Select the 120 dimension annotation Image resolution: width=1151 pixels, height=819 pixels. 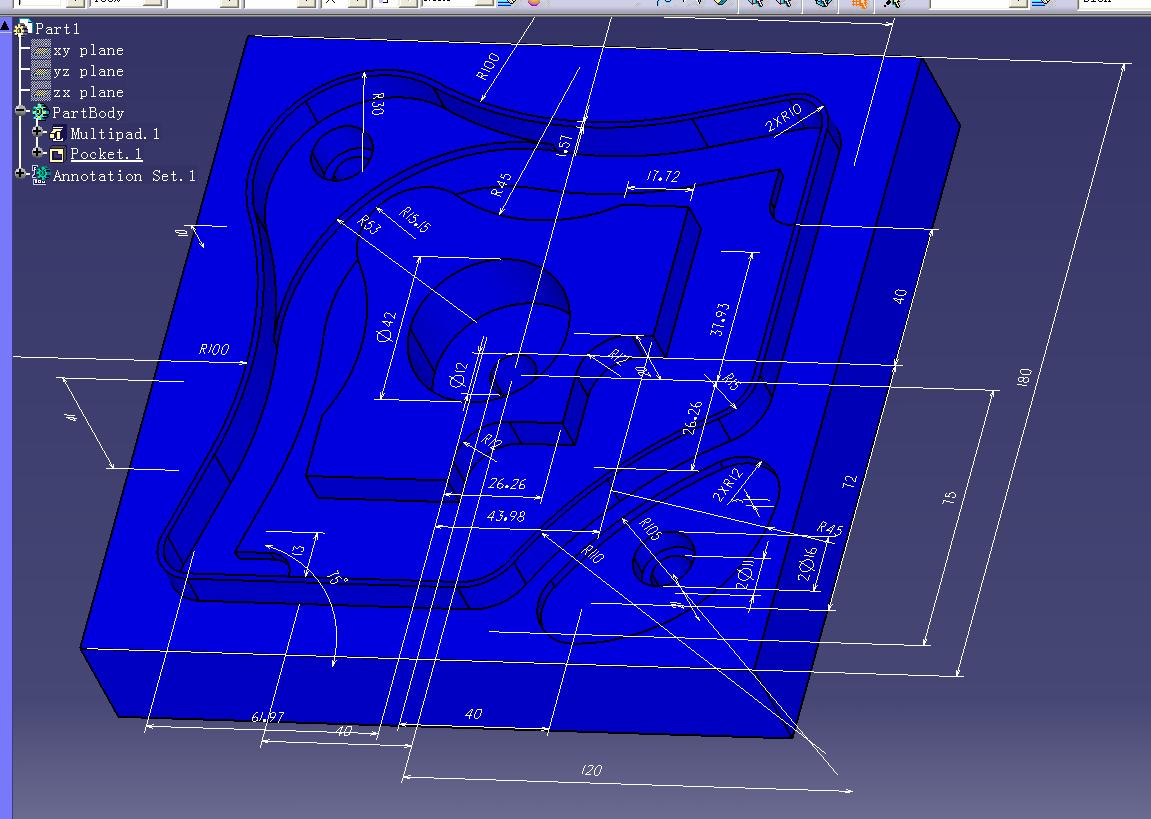click(591, 770)
